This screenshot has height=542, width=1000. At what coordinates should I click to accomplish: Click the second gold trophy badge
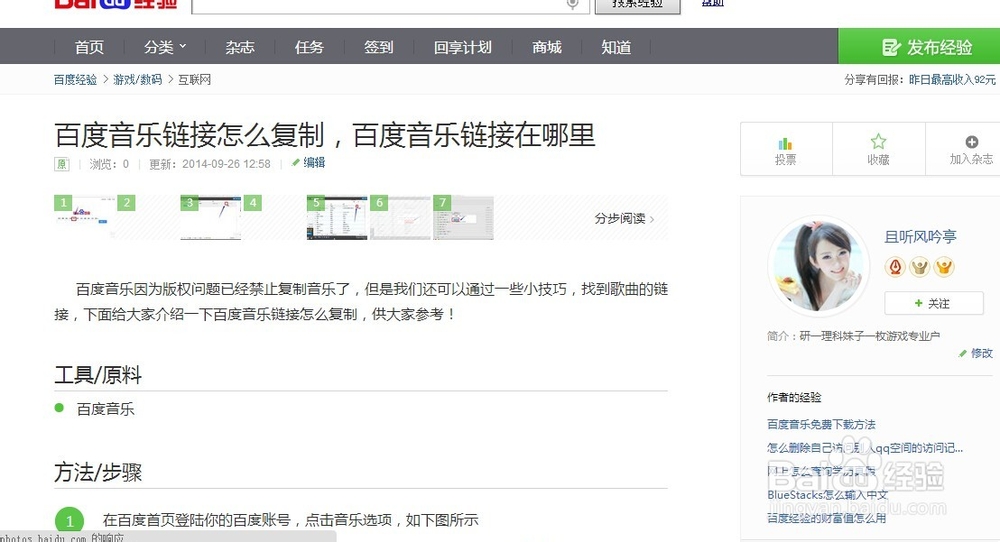[x=919, y=267]
